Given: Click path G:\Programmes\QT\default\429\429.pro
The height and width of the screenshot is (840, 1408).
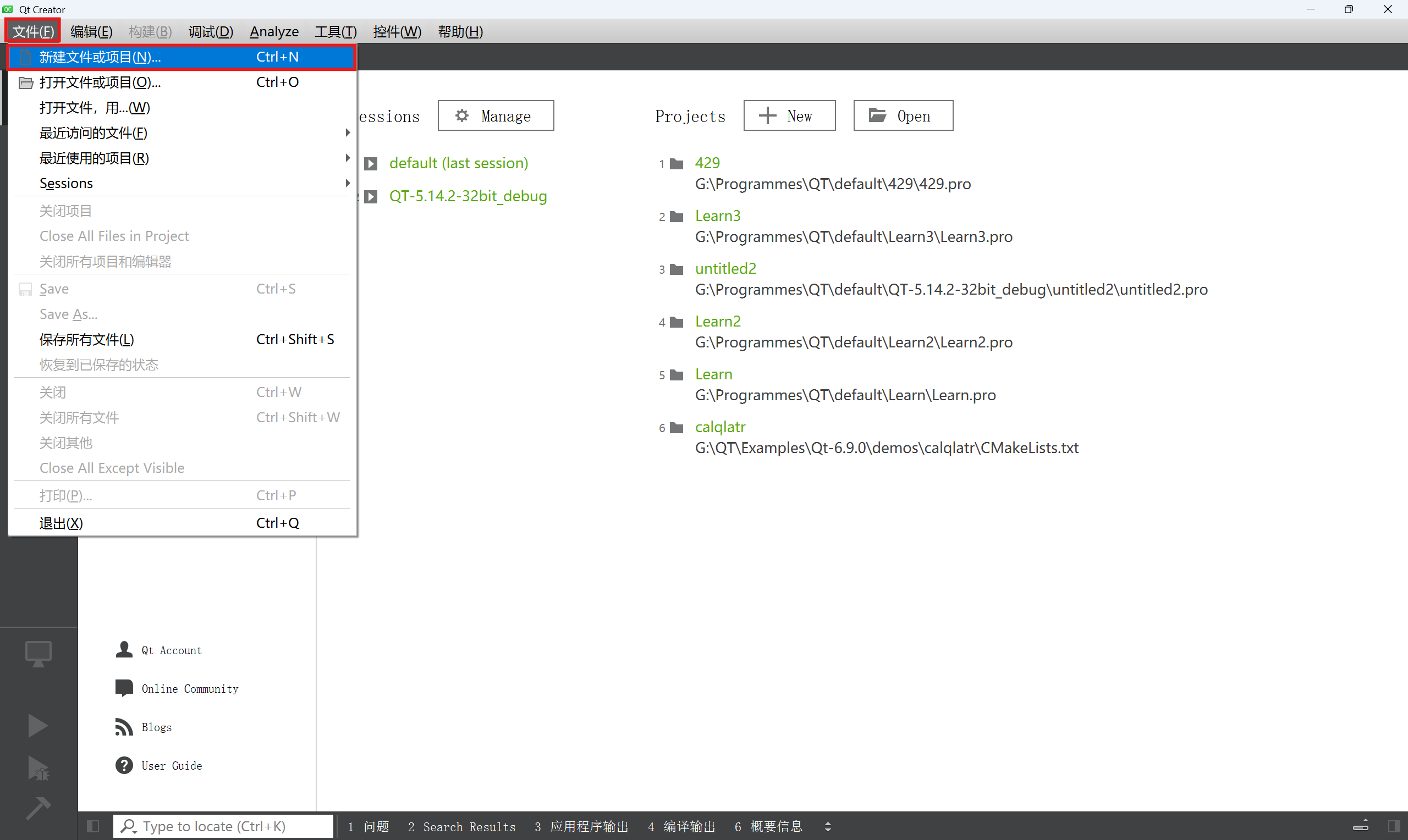Looking at the screenshot, I should point(833,184).
